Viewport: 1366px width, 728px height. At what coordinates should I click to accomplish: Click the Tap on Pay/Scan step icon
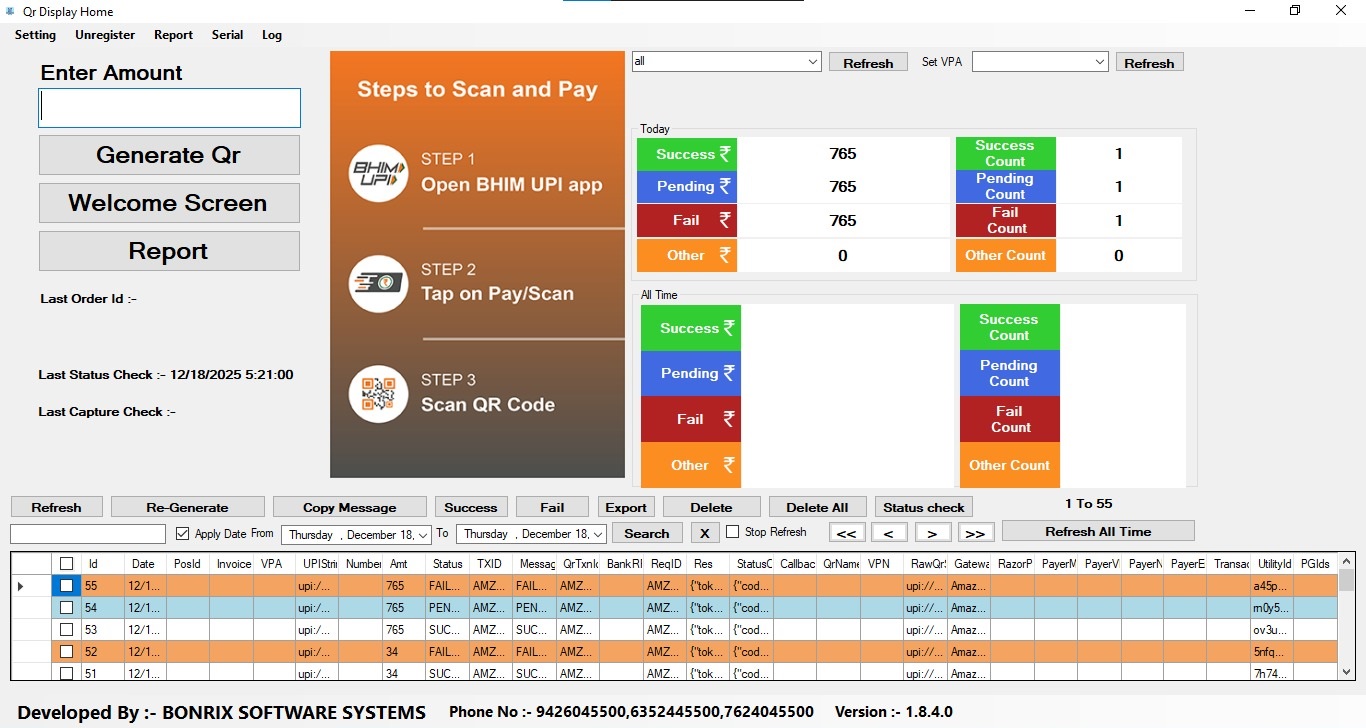coord(378,284)
